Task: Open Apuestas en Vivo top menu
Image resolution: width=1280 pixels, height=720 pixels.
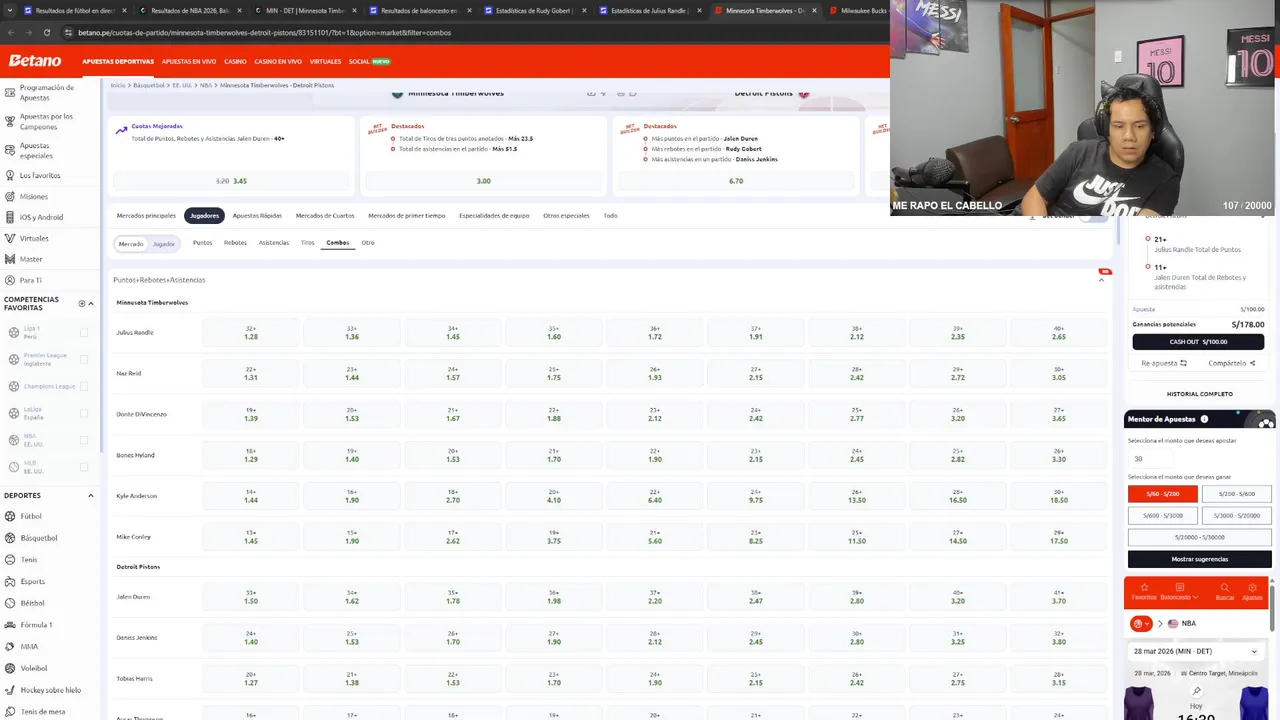Action: (x=189, y=61)
